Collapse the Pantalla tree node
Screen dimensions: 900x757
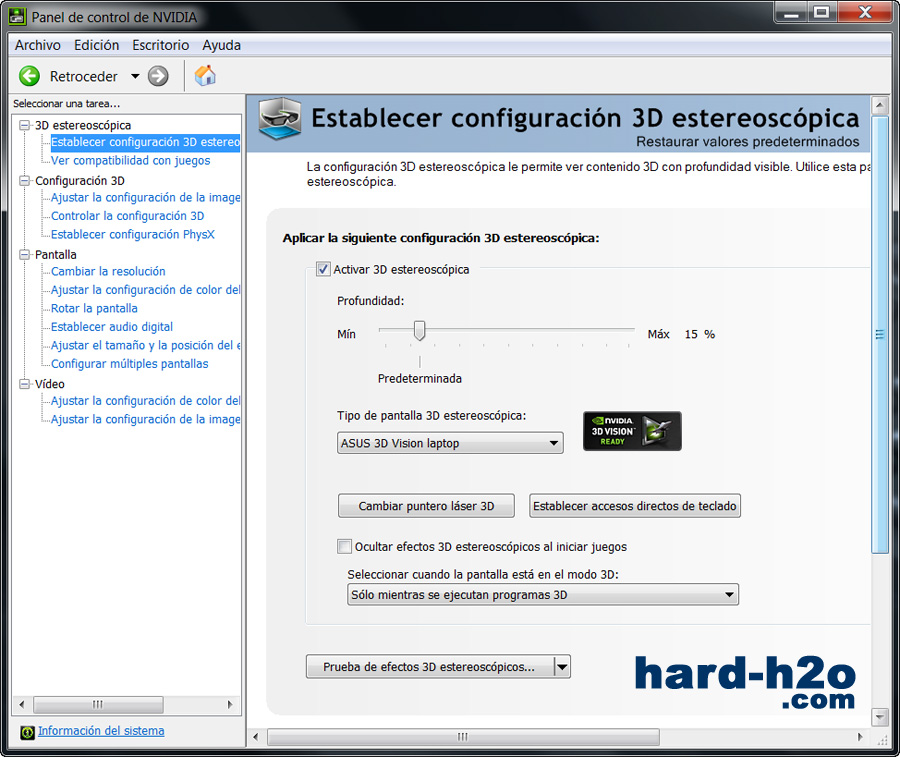[x=24, y=254]
